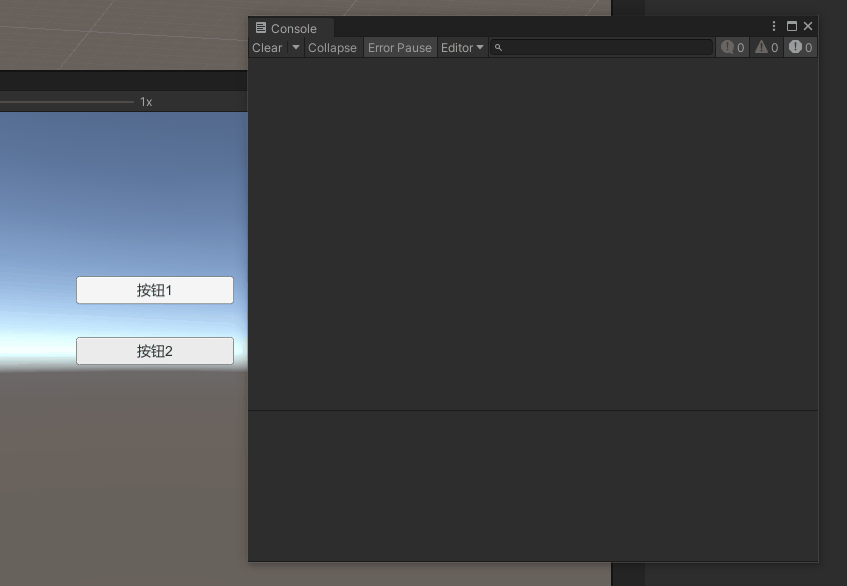Open the Clear dropdown arrow
Screen dimensions: 847x586
click(295, 47)
